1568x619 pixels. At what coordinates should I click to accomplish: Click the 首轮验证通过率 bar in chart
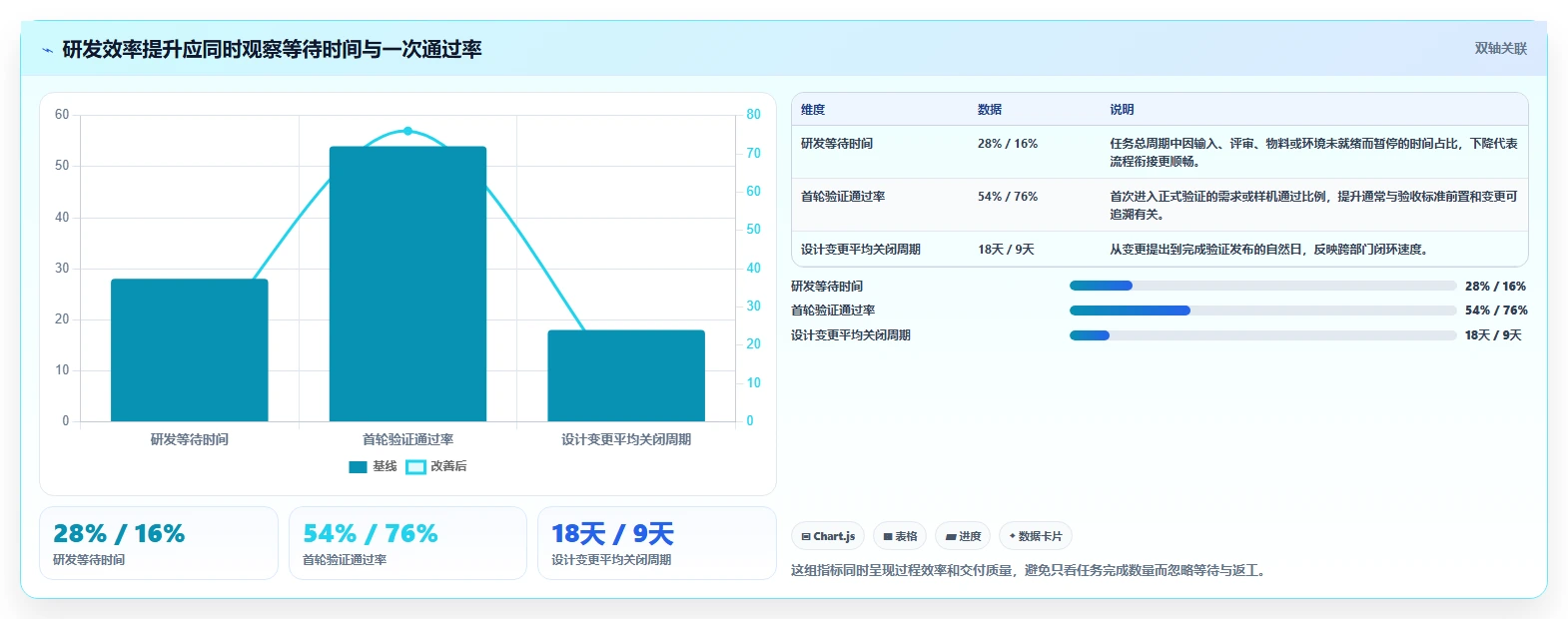coord(407,284)
